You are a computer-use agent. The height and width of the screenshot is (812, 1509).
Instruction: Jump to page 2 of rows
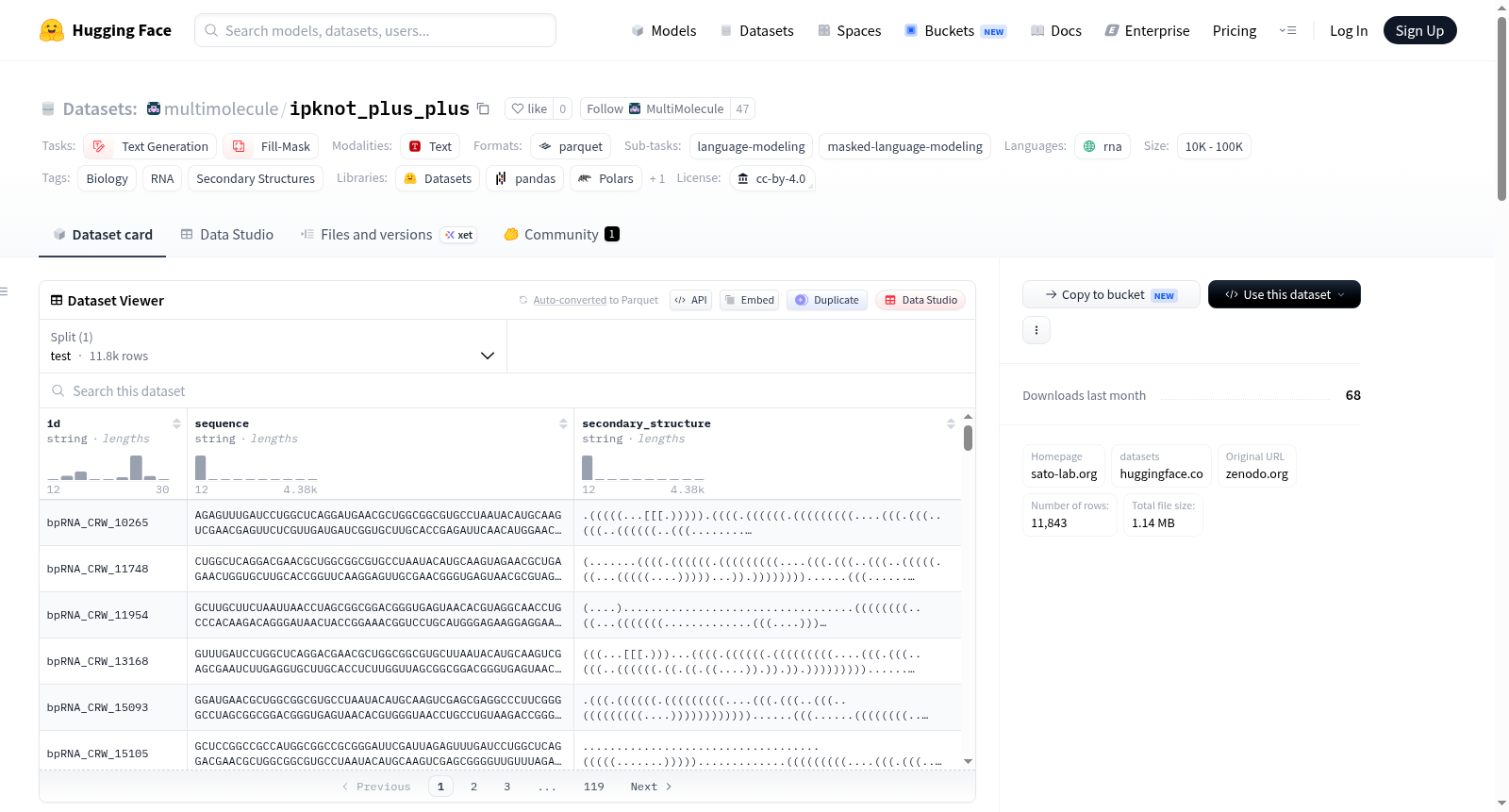pos(473,787)
